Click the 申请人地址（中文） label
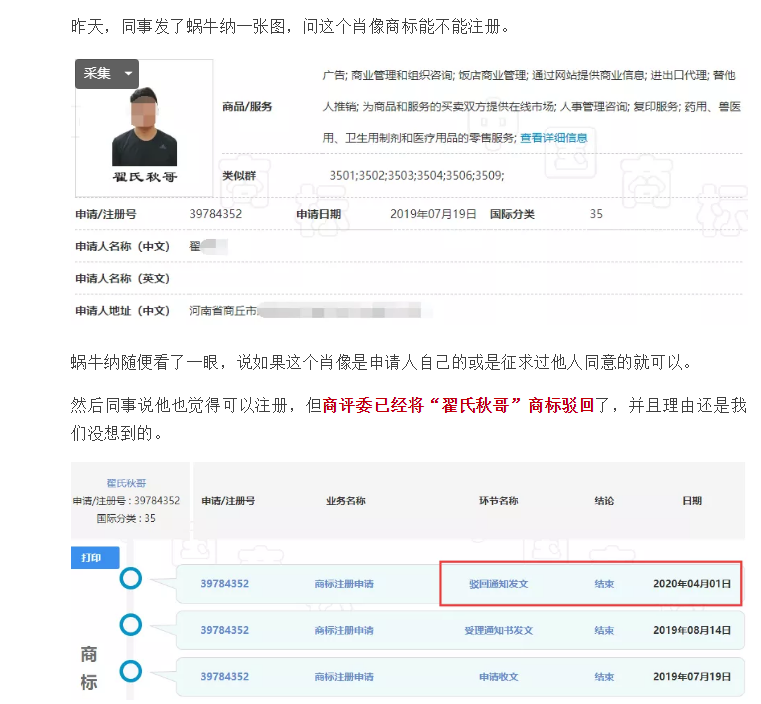The image size is (761, 704). tap(122, 311)
